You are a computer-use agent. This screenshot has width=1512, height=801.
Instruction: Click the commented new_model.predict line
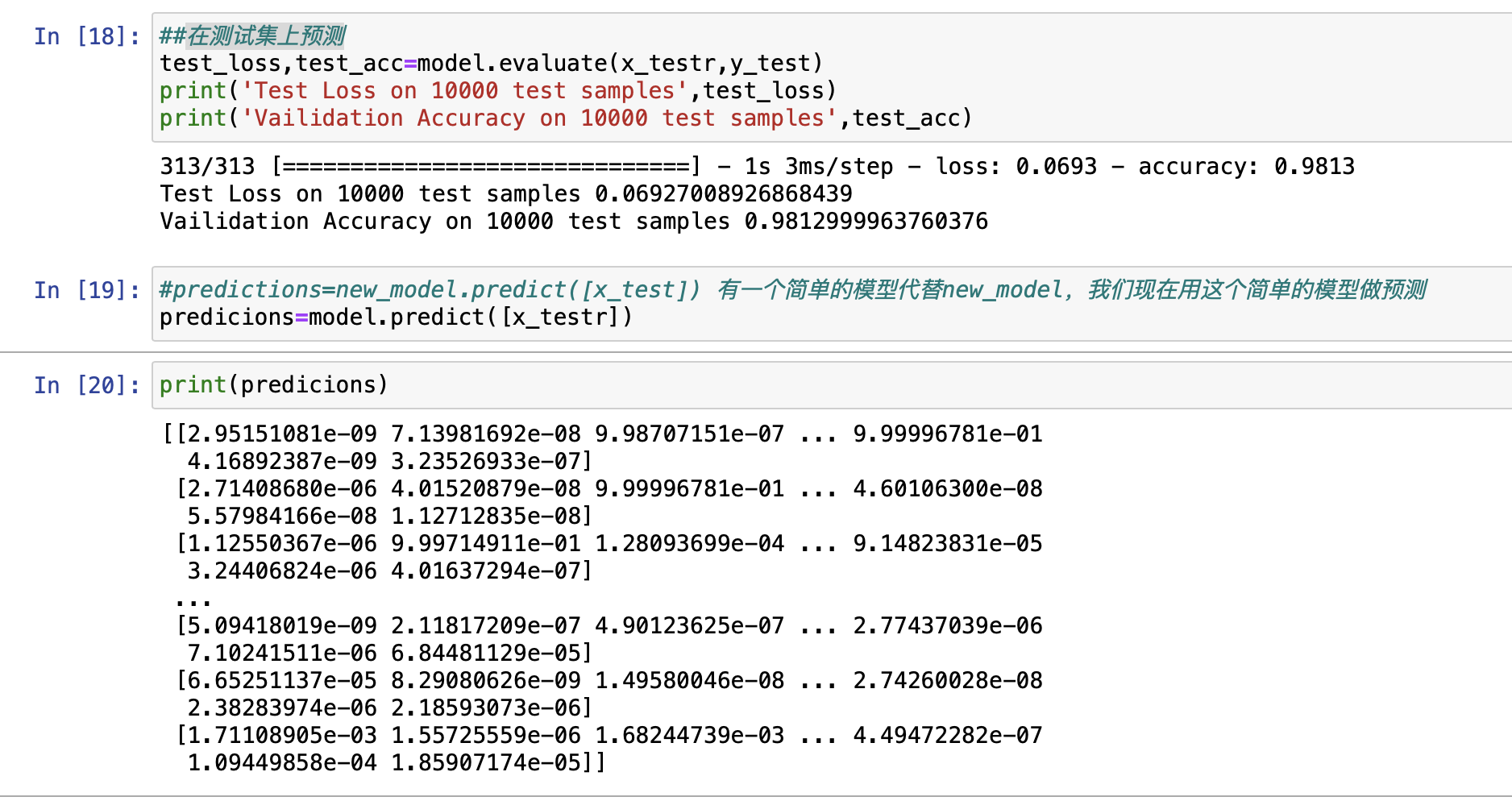point(427,289)
